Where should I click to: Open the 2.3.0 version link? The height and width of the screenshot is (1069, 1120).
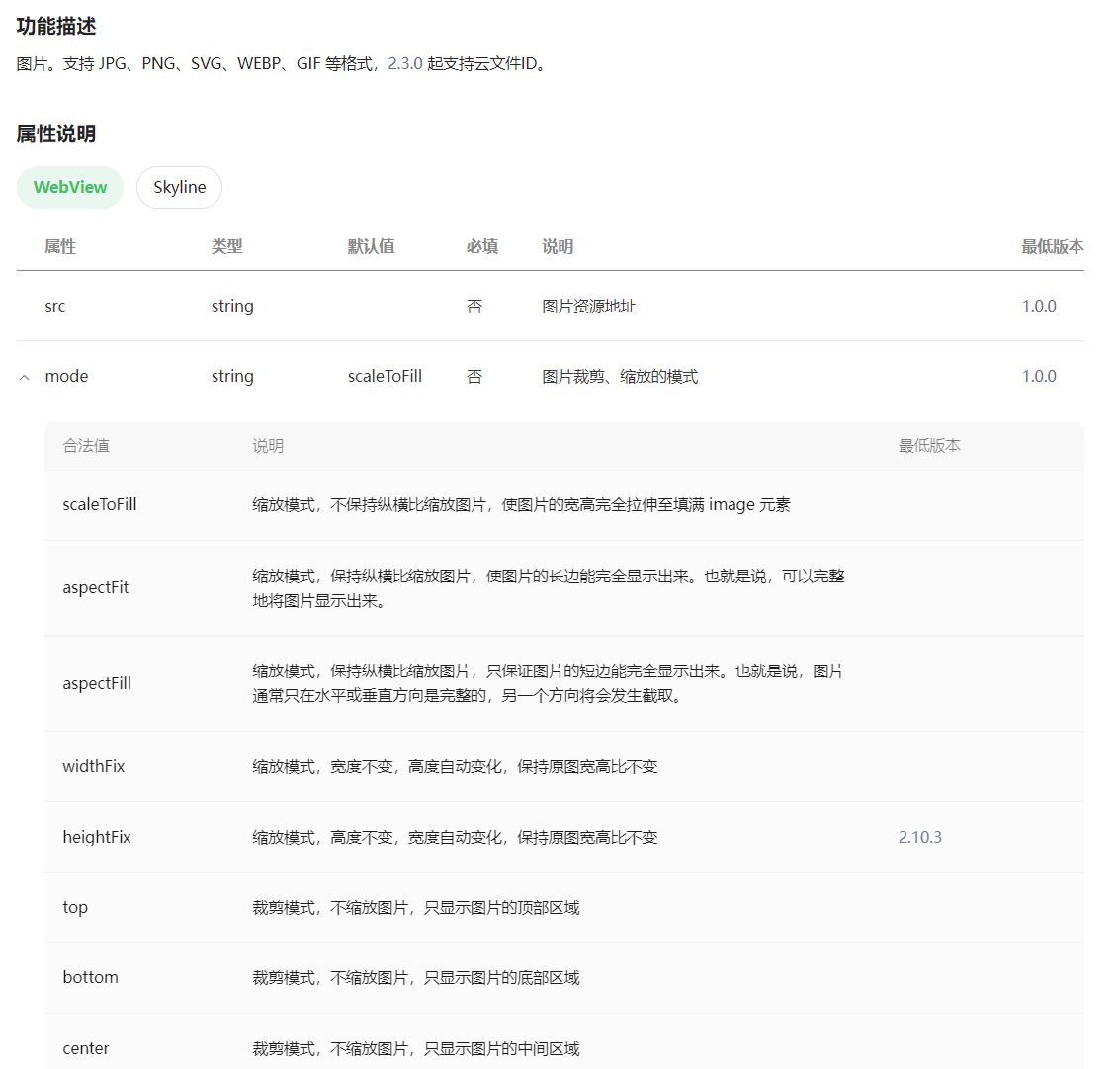(x=405, y=63)
